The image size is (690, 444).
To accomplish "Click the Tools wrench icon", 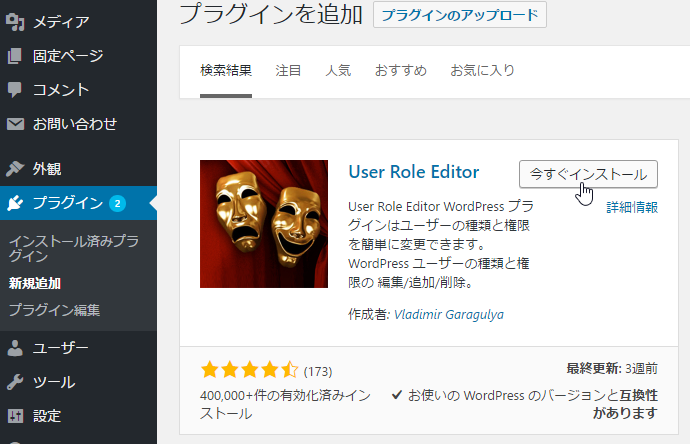I will click(15, 382).
